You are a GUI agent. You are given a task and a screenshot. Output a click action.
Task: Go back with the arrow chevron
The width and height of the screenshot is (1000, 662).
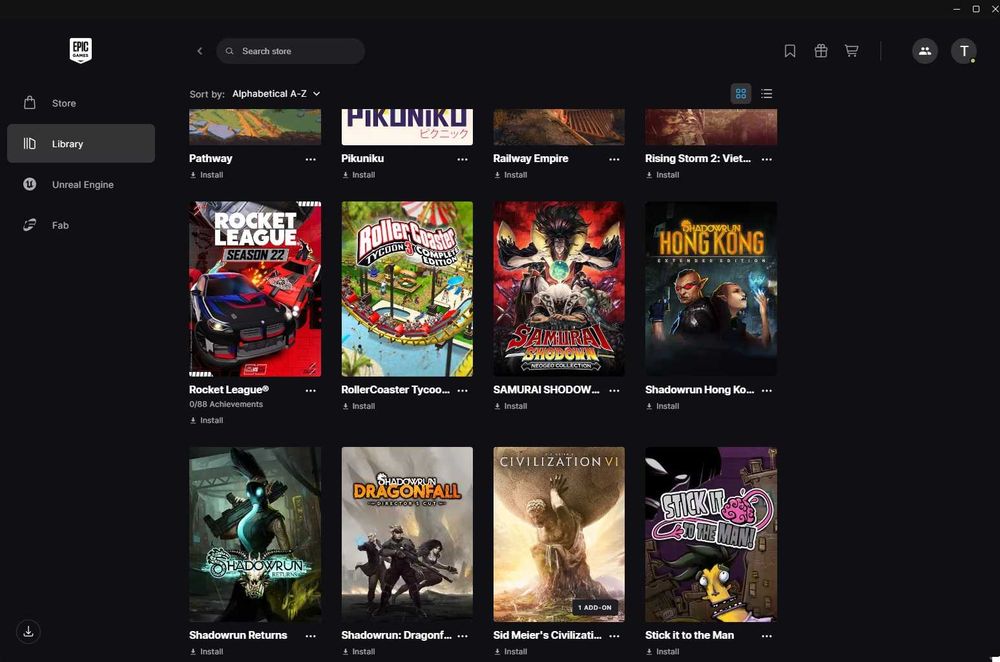click(x=200, y=51)
